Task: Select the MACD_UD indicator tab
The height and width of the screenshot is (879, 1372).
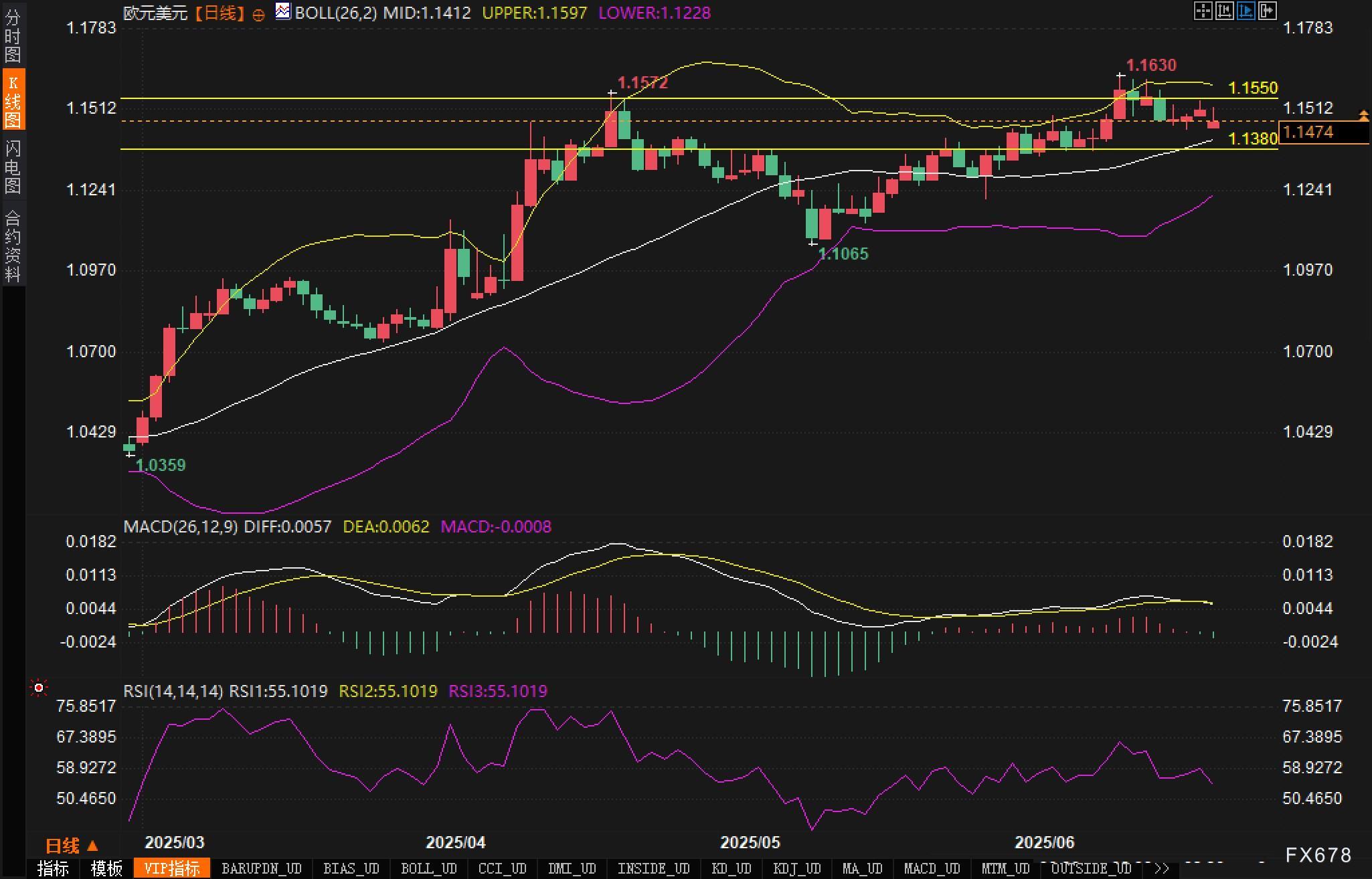Action: point(932,868)
